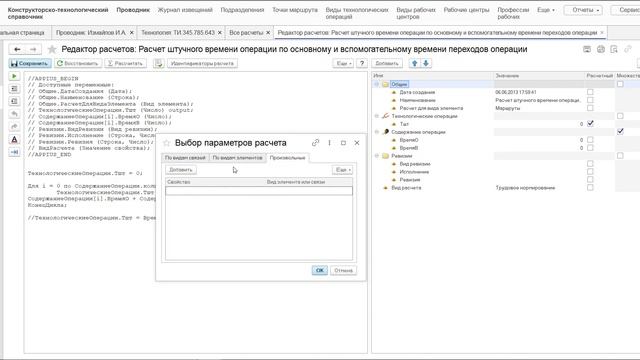640x360 pixels.
Task: Open the Отчеты dropdown in top bar
Action: [583, 10]
